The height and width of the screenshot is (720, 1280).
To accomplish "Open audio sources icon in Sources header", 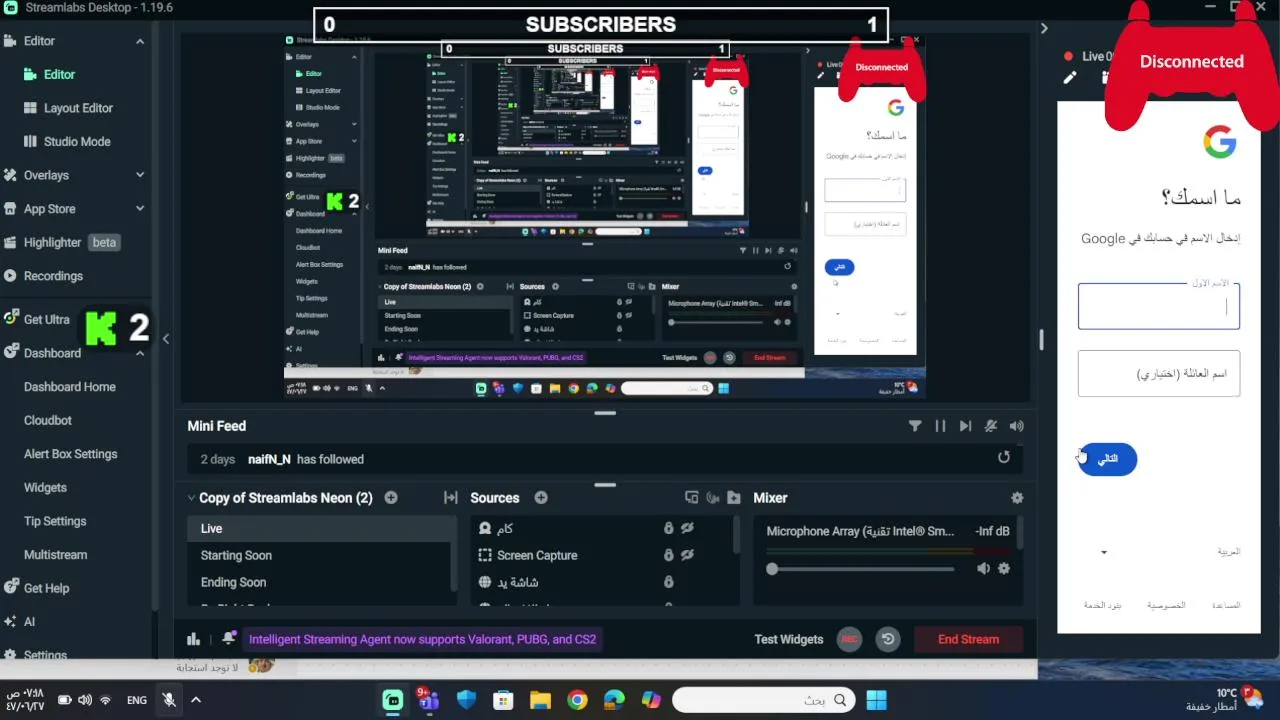I will click(x=713, y=498).
